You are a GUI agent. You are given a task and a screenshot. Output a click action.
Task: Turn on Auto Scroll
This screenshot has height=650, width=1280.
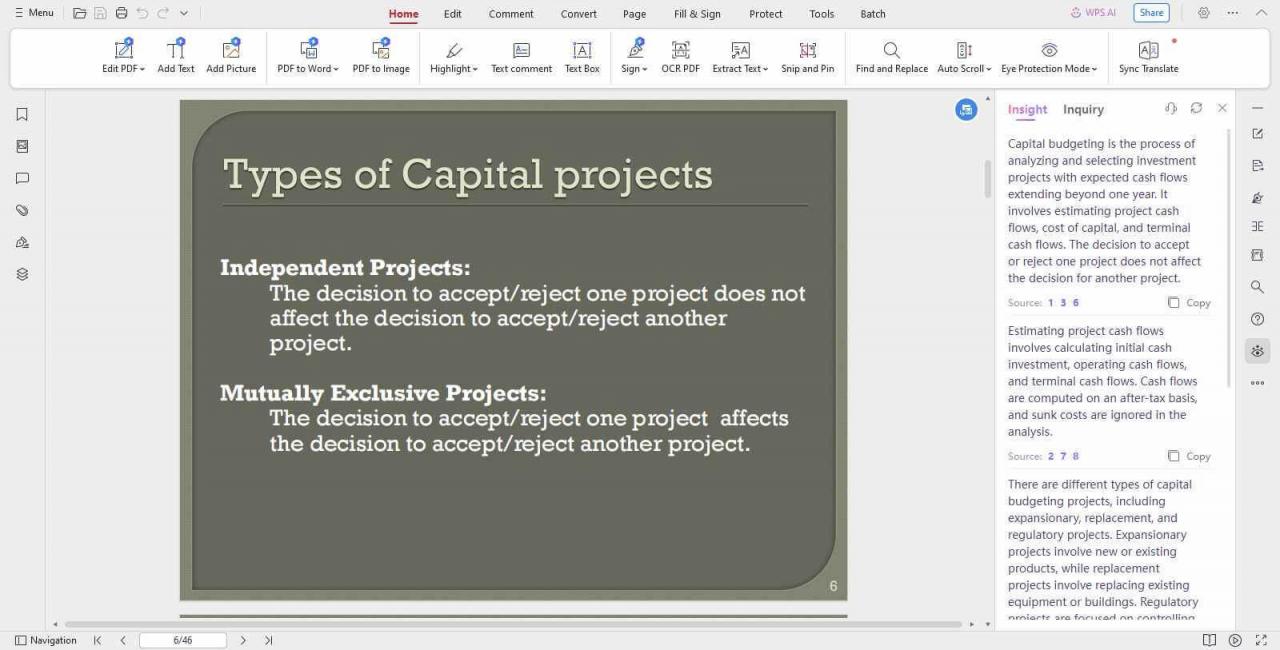click(961, 56)
